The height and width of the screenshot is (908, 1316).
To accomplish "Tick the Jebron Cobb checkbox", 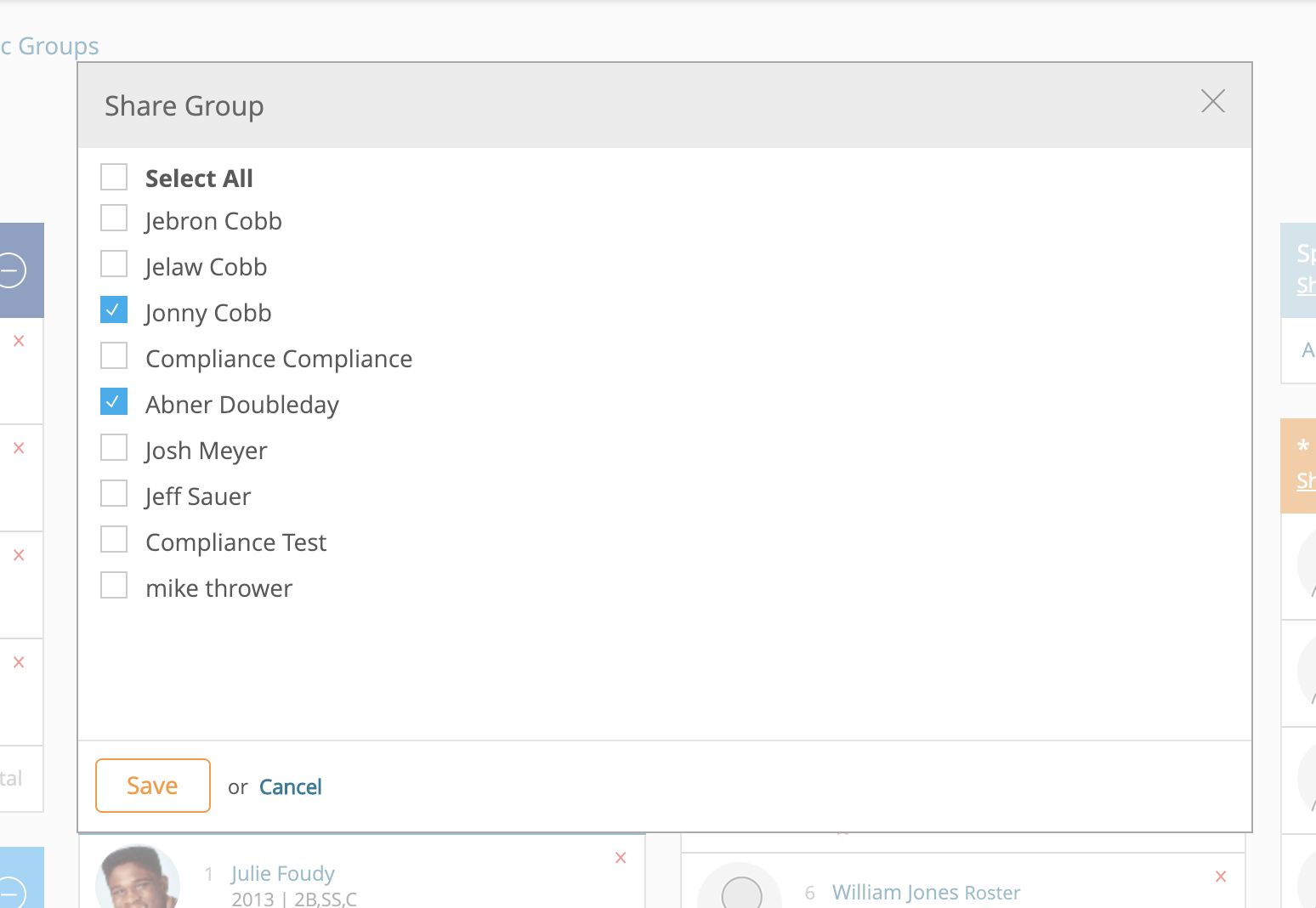I will 114,218.
